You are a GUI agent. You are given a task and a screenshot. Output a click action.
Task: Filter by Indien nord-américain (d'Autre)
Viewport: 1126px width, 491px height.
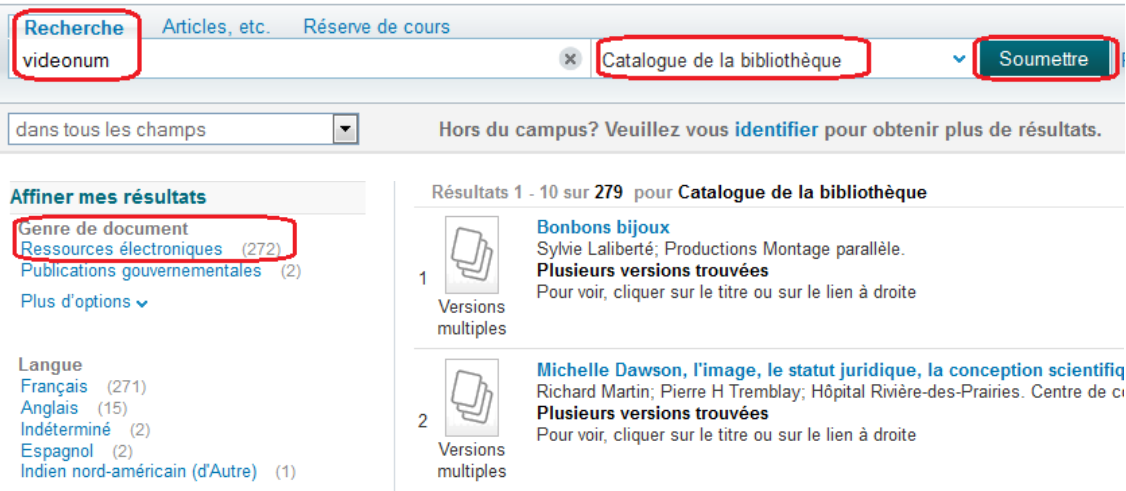[139, 472]
